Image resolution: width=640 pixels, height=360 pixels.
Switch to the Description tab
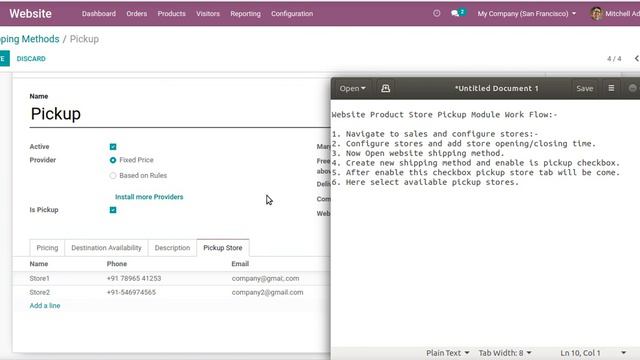pyautogui.click(x=172, y=248)
